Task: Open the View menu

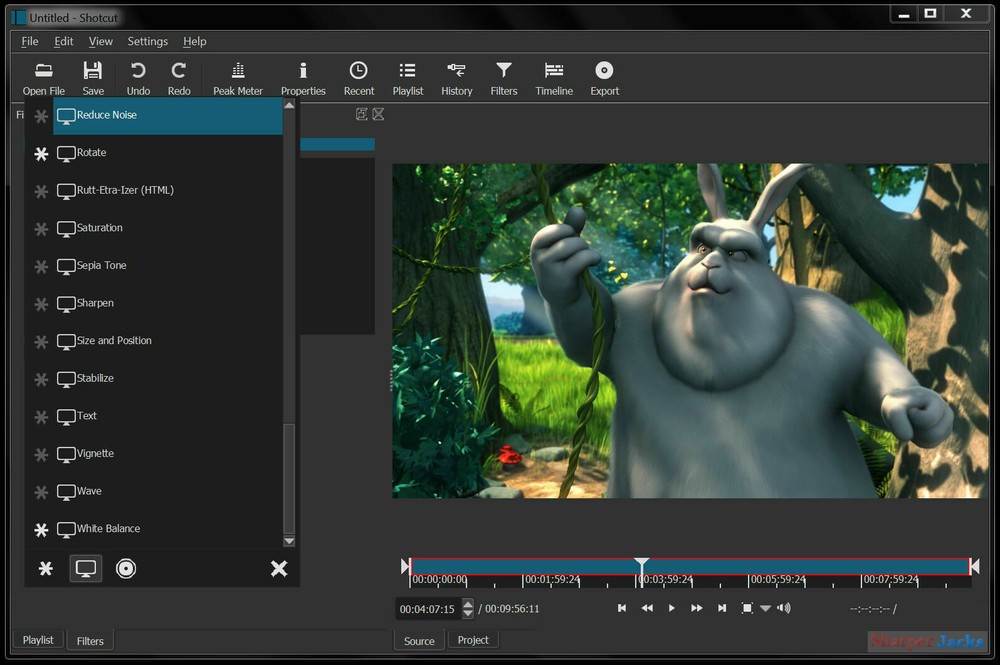Action: tap(100, 41)
